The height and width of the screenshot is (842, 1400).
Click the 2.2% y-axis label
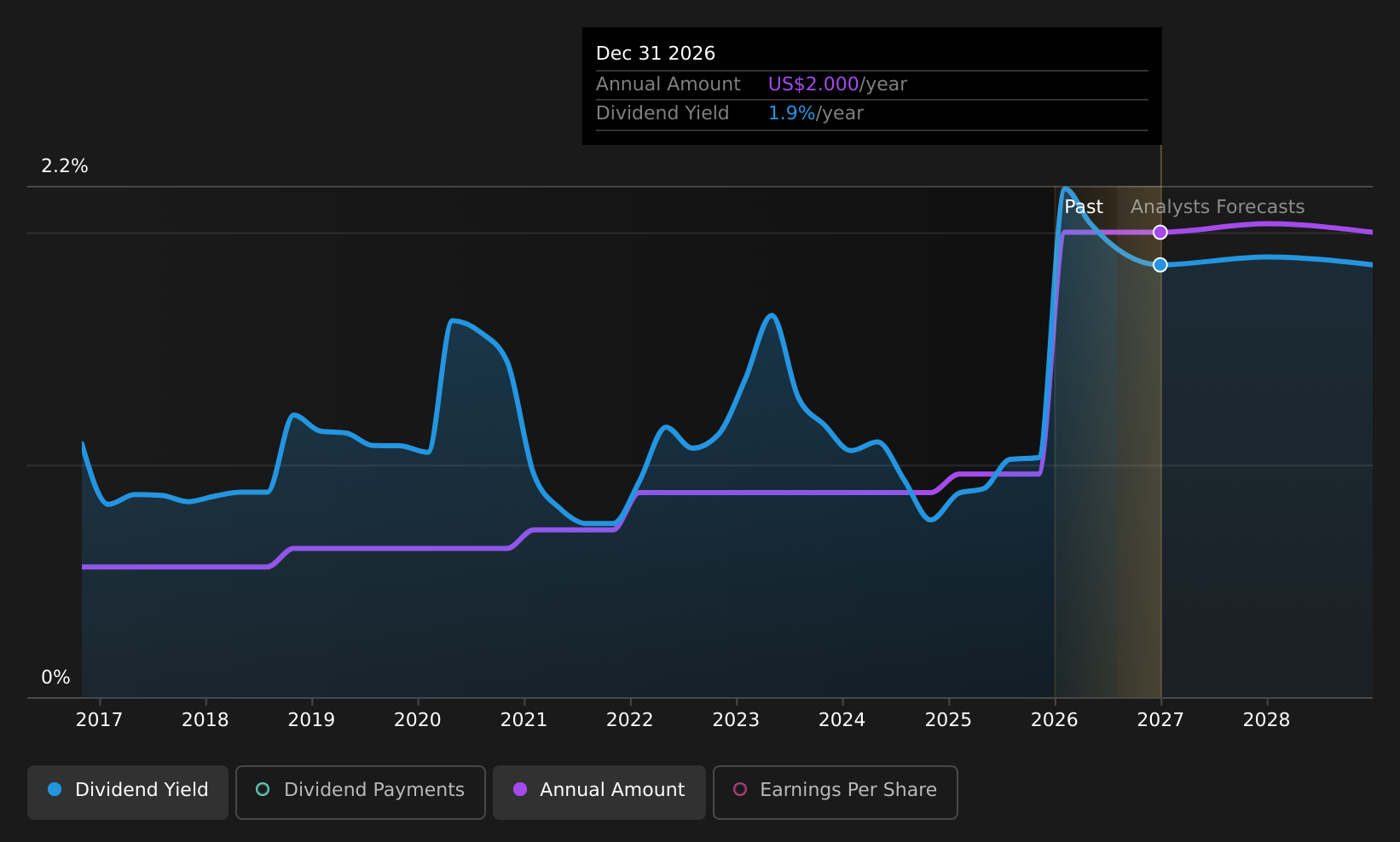[65, 166]
